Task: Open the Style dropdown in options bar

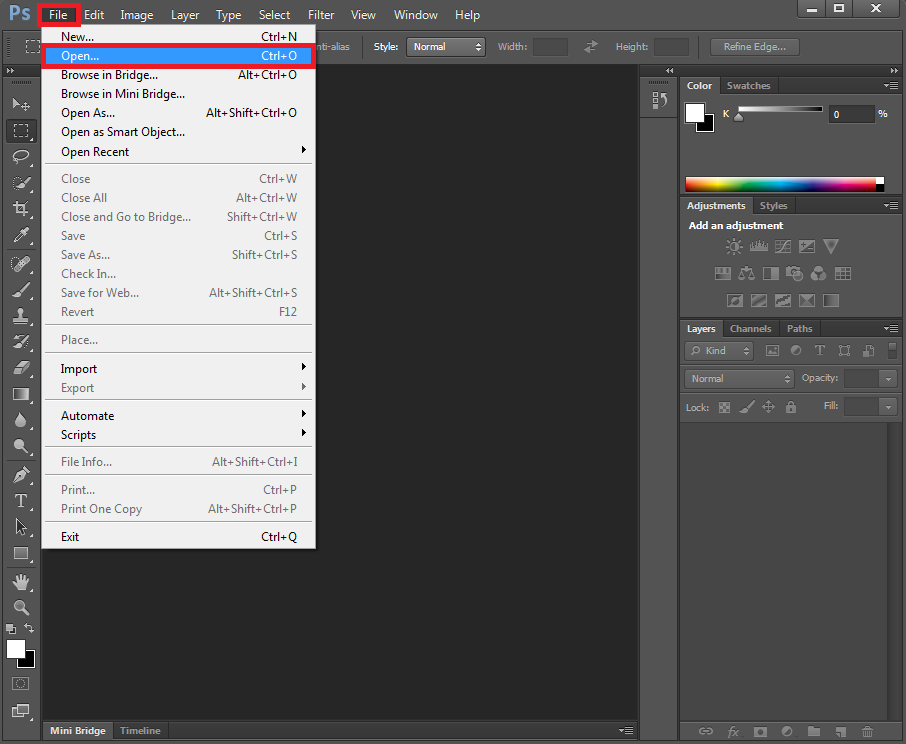Action: 446,46
